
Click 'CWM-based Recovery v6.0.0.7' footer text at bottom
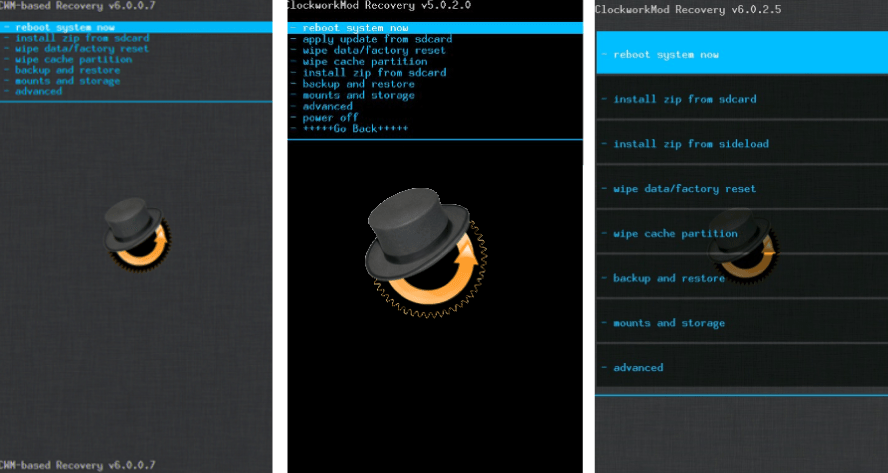[78, 465]
